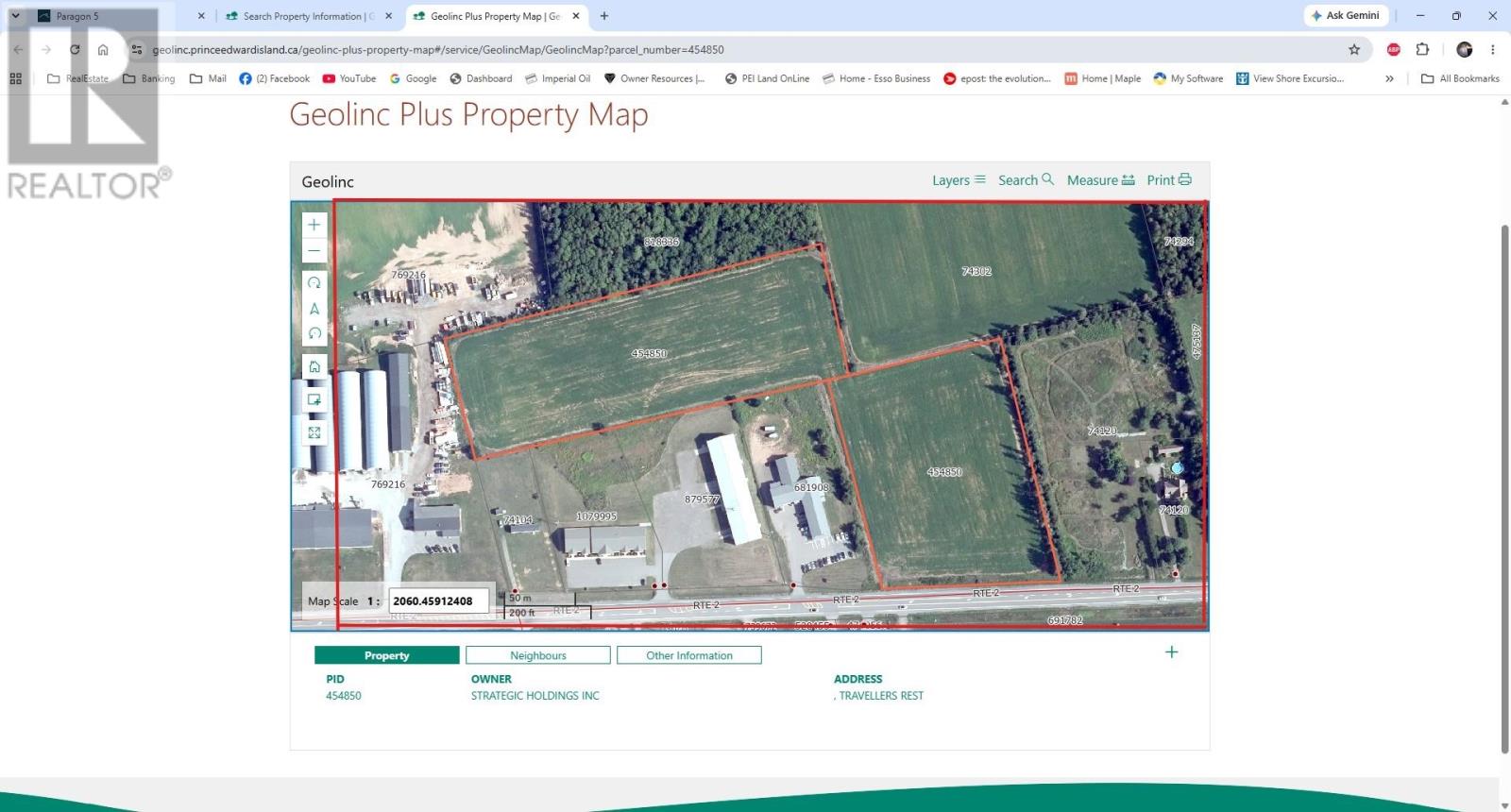Open the YouTube bookmark
The height and width of the screenshot is (812, 1511).
(x=349, y=78)
